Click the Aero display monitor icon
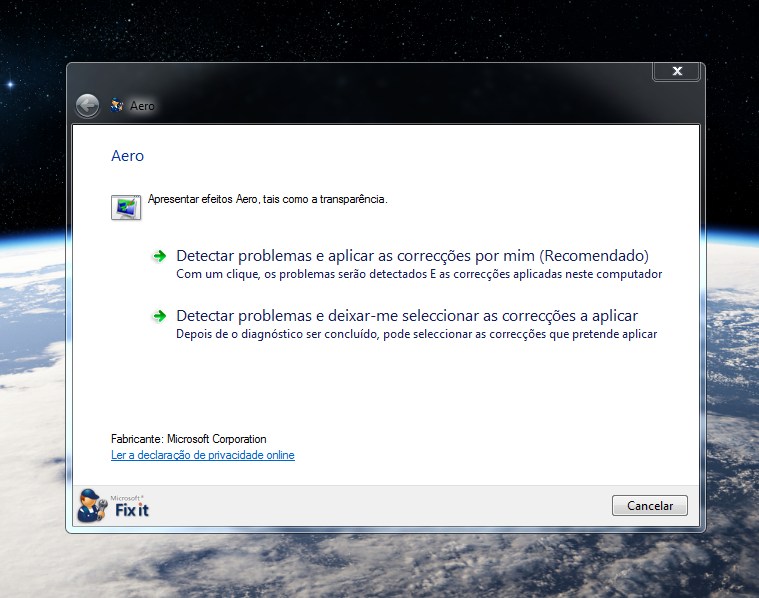 [x=126, y=207]
